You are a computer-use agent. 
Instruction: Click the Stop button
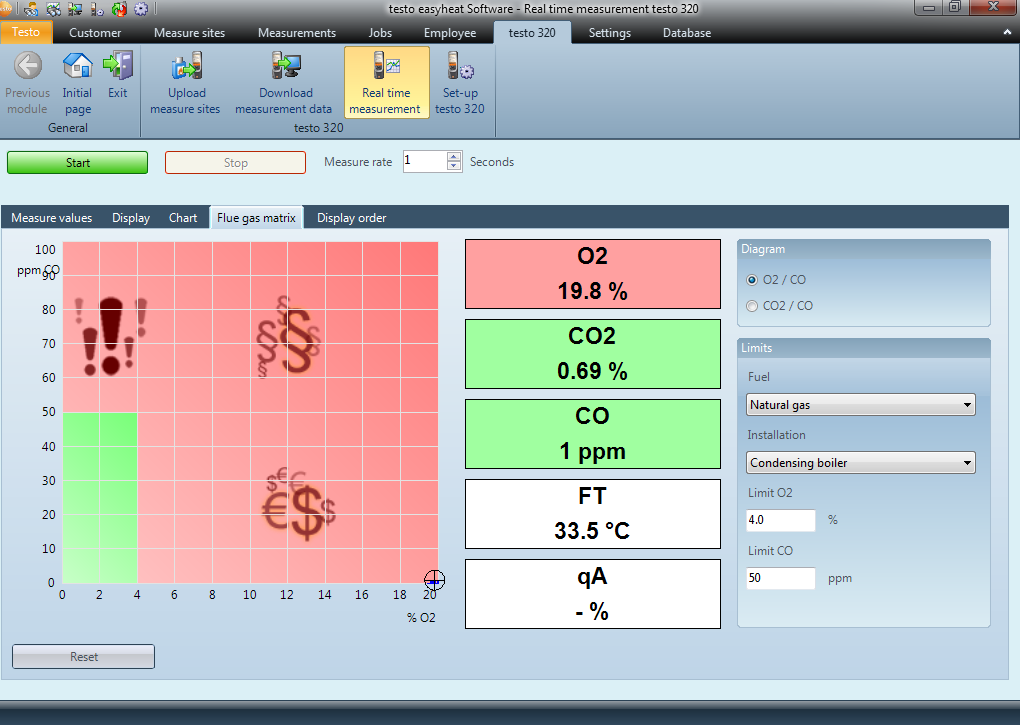pos(235,163)
